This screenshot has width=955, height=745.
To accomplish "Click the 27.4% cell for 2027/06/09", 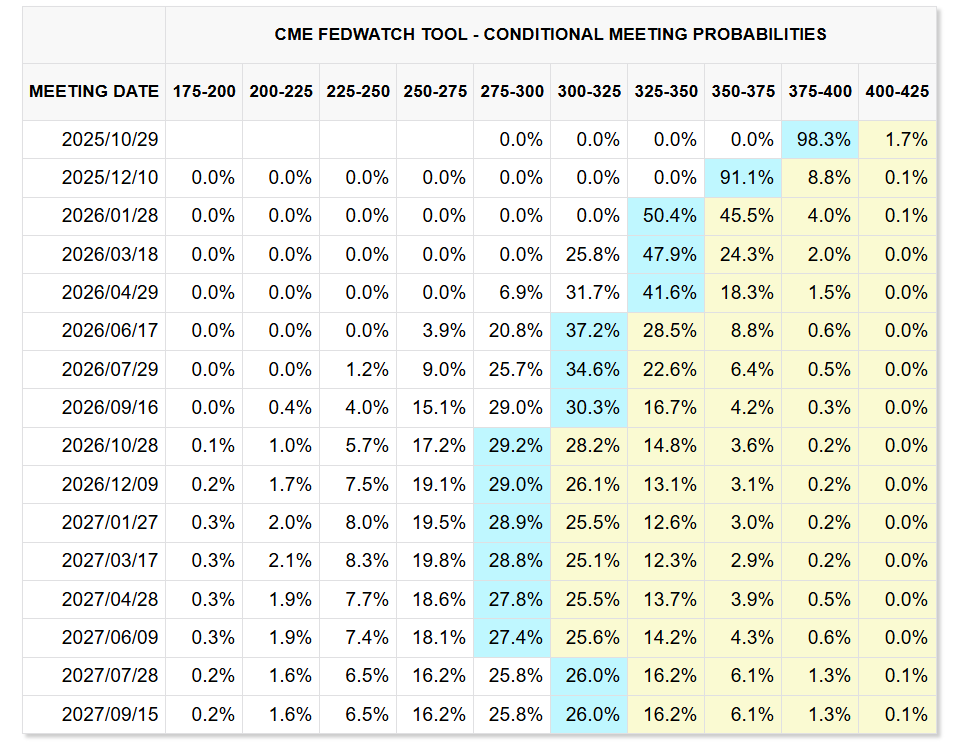I will [512, 638].
